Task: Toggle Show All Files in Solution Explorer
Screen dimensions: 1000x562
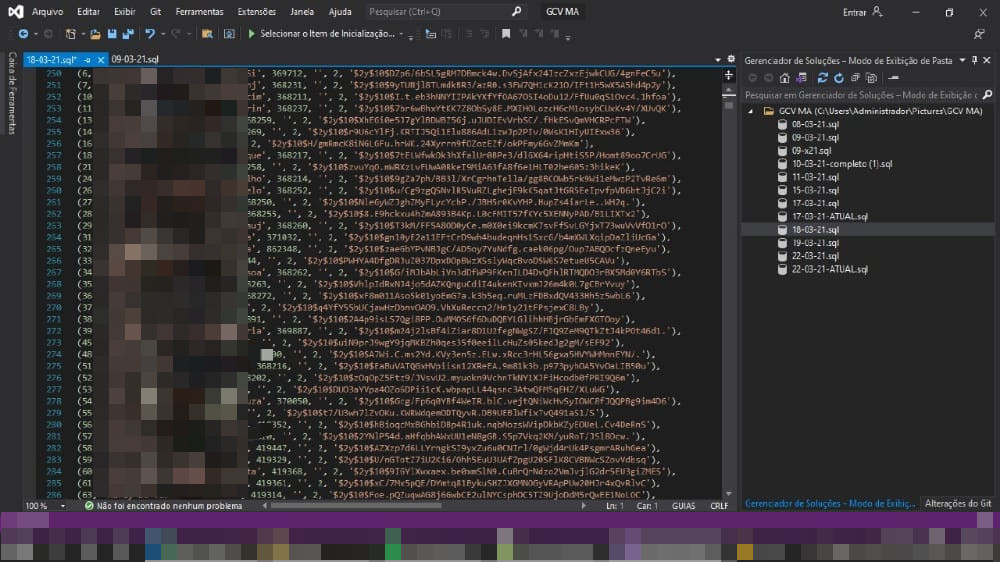Action: coord(872,78)
